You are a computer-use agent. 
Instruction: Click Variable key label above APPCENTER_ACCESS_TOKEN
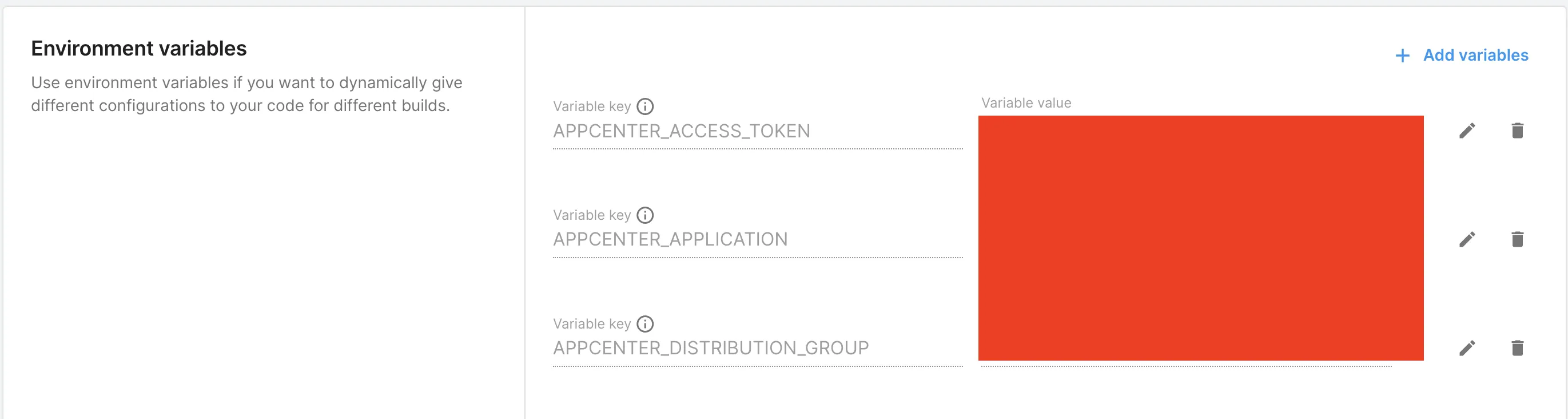pos(592,106)
